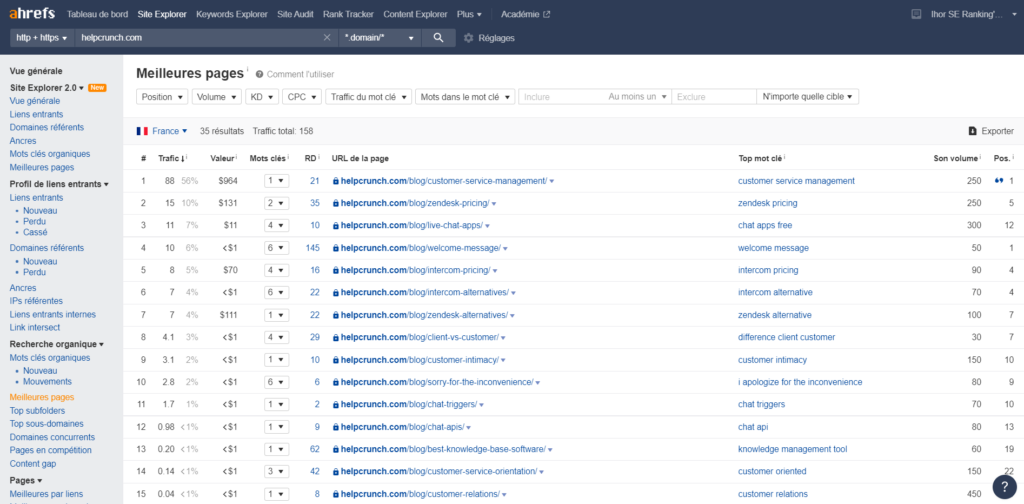Open Traffic du mot clé filter

click(x=368, y=97)
